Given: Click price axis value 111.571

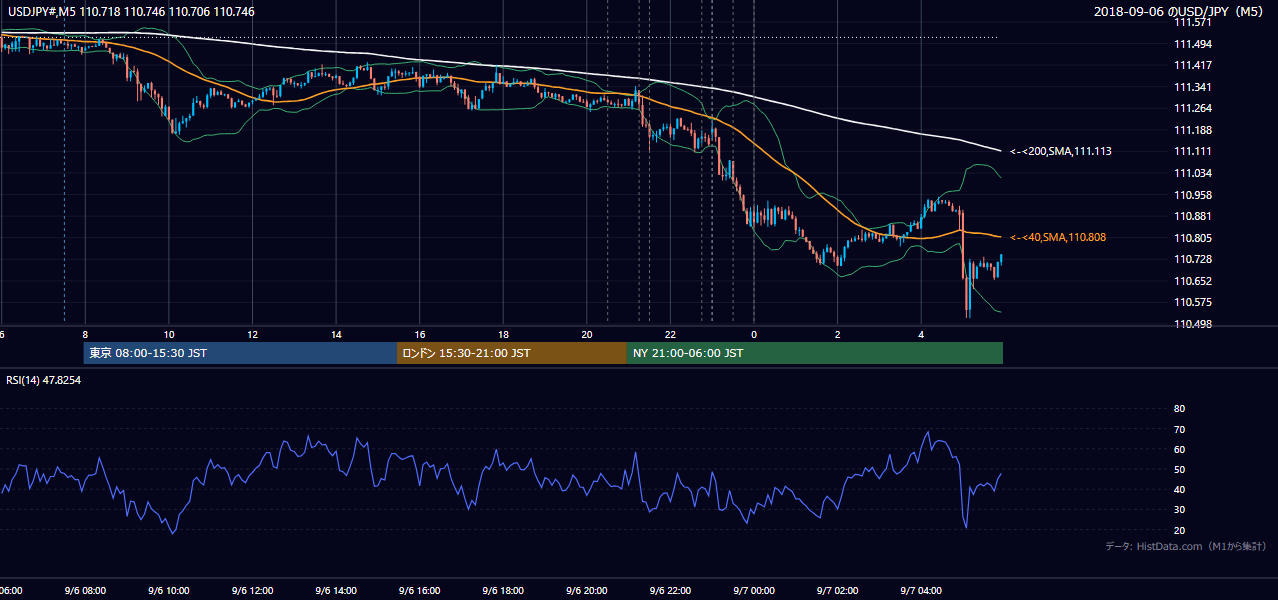Looking at the screenshot, I should [x=1191, y=22].
